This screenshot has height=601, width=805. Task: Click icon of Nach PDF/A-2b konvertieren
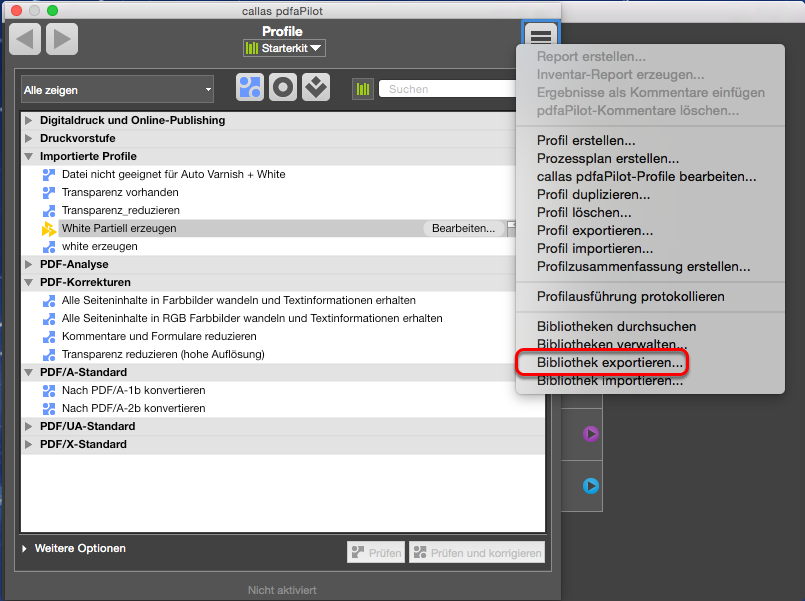[49, 409]
